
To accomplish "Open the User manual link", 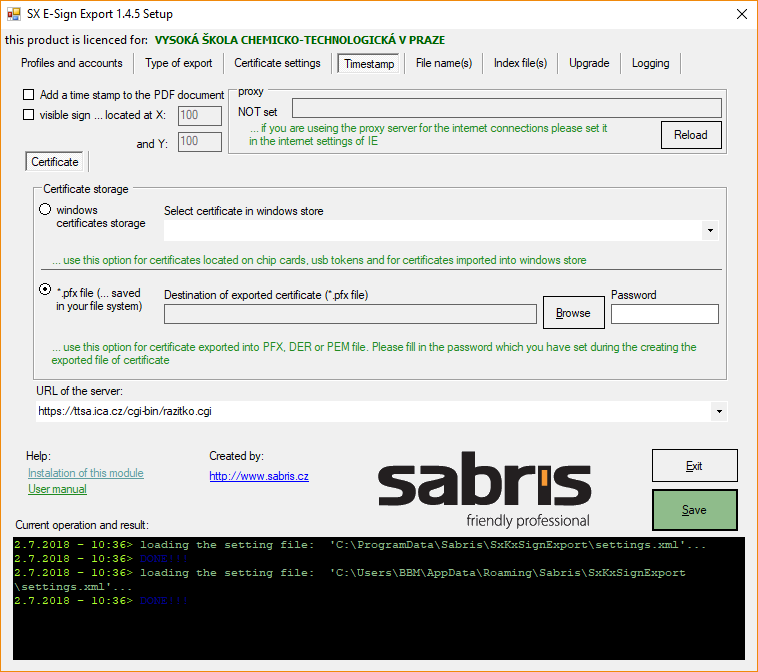I will (x=57, y=489).
